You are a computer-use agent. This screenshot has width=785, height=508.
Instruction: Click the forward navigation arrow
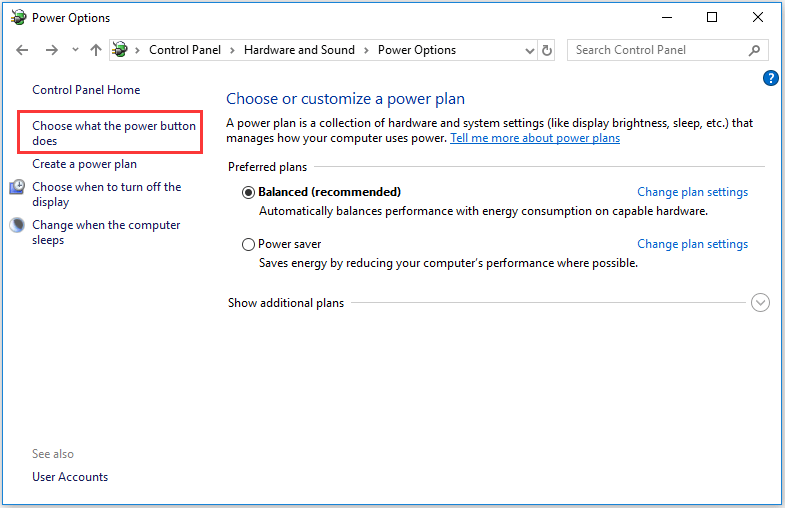tap(51, 50)
